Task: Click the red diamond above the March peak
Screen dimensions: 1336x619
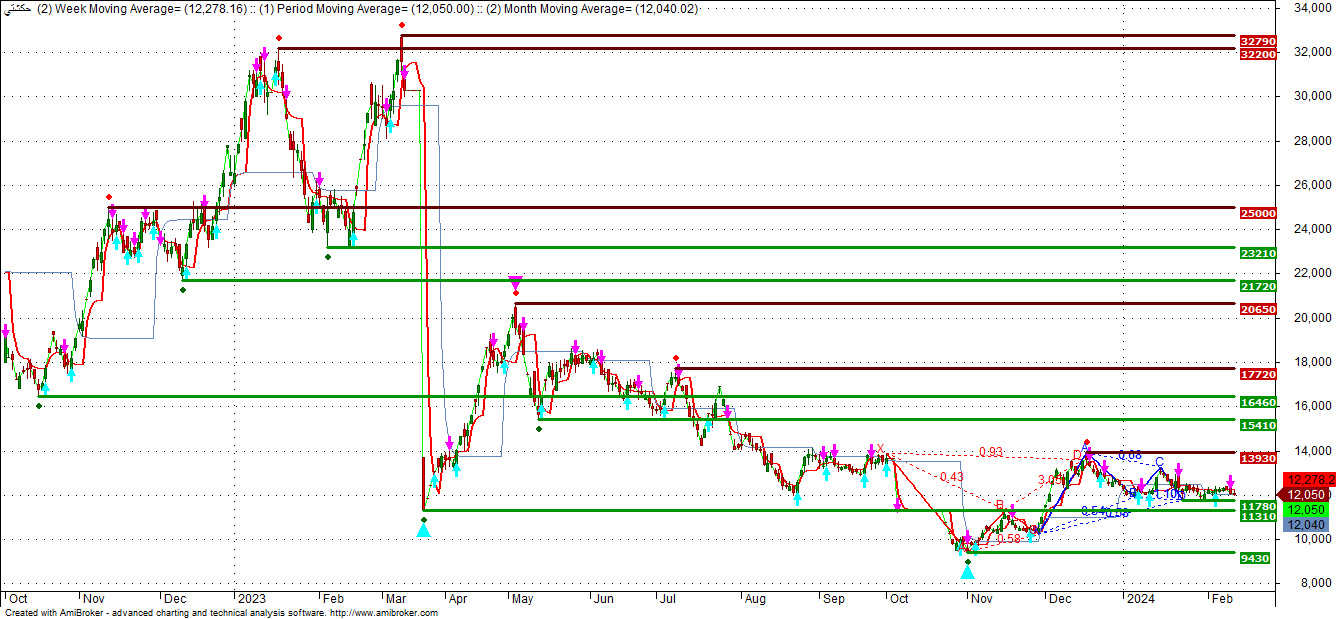Action: tap(401, 25)
